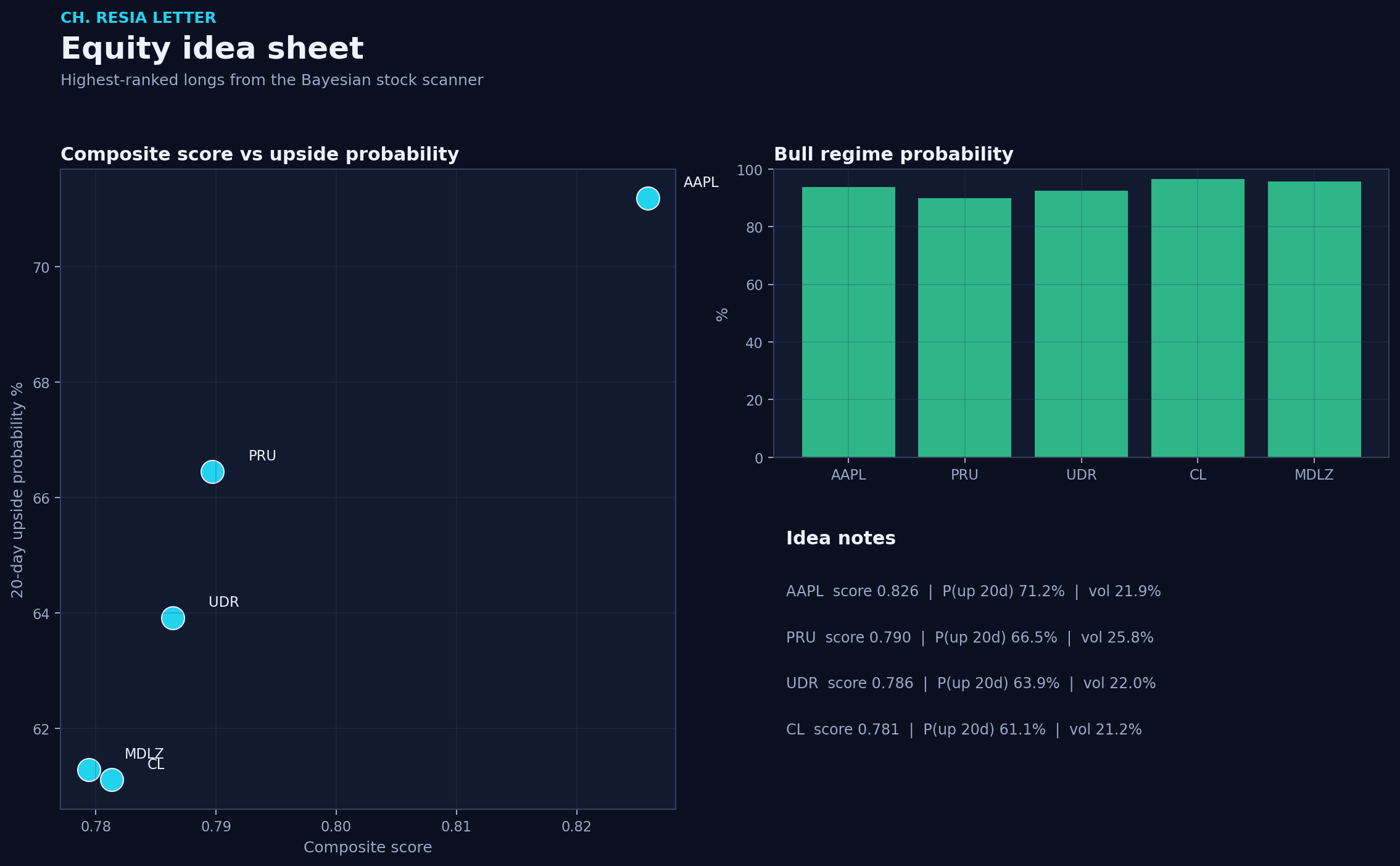This screenshot has width=1400, height=866.
Task: Click the 64 y-axis tick on scatter
Action: click(x=41, y=614)
